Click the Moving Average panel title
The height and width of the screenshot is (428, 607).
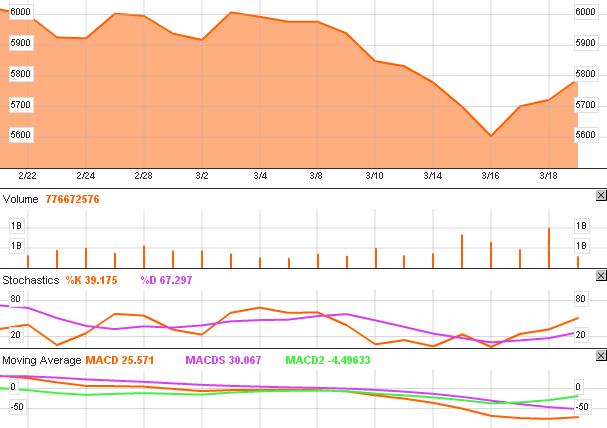click(41, 359)
